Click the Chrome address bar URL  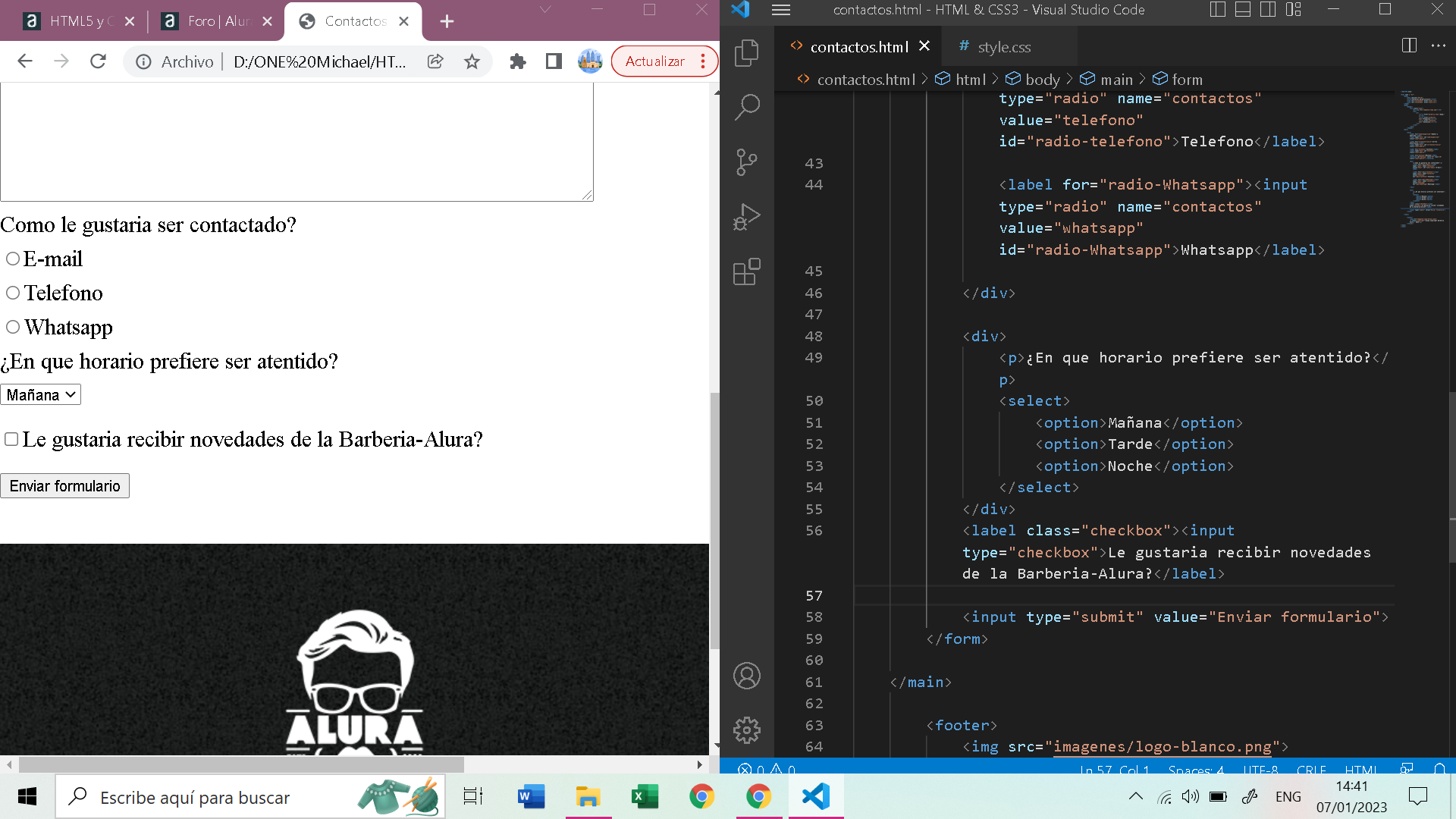tap(319, 61)
